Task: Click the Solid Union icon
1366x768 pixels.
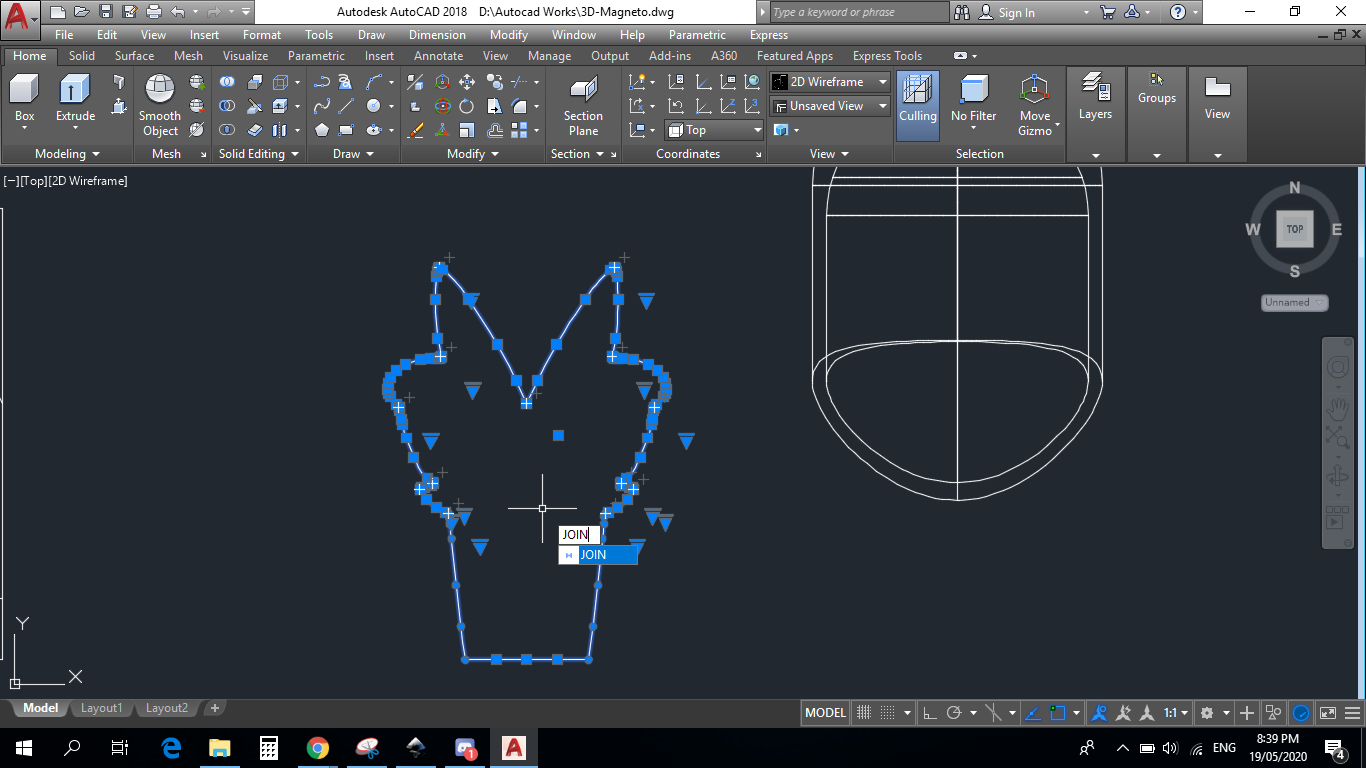Action: click(x=228, y=82)
